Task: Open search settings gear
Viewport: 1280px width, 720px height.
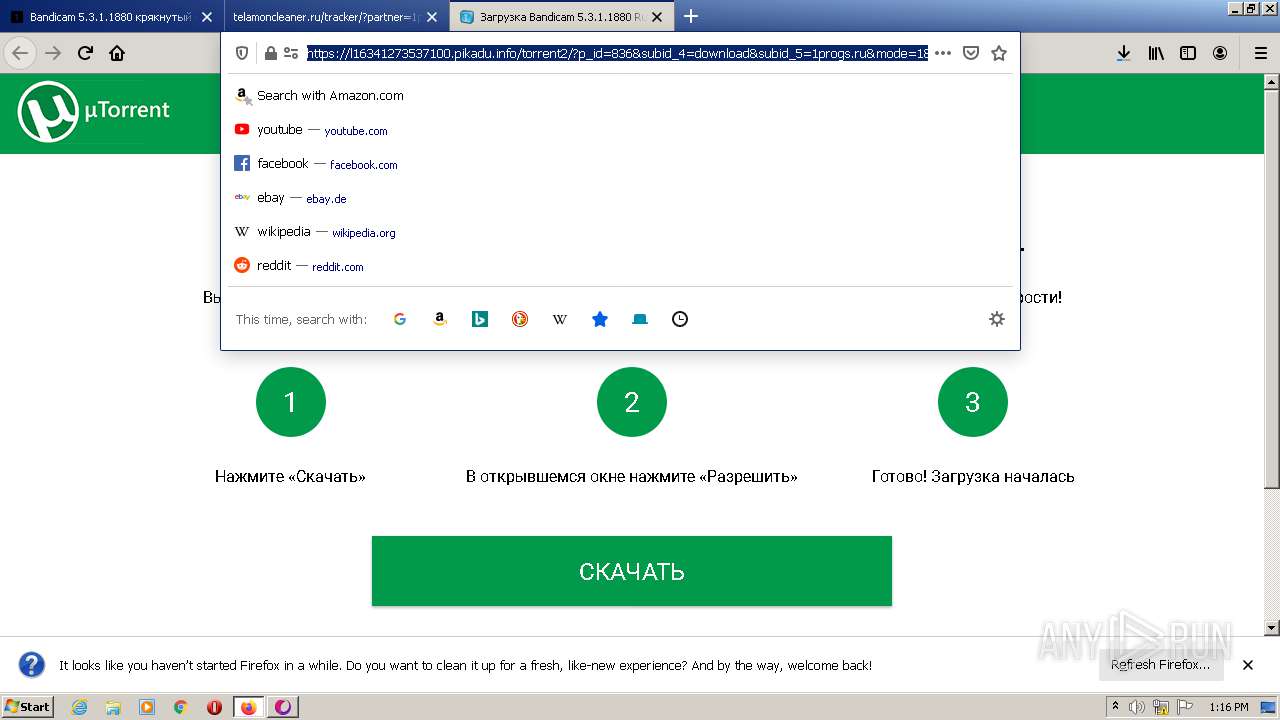Action: [996, 319]
